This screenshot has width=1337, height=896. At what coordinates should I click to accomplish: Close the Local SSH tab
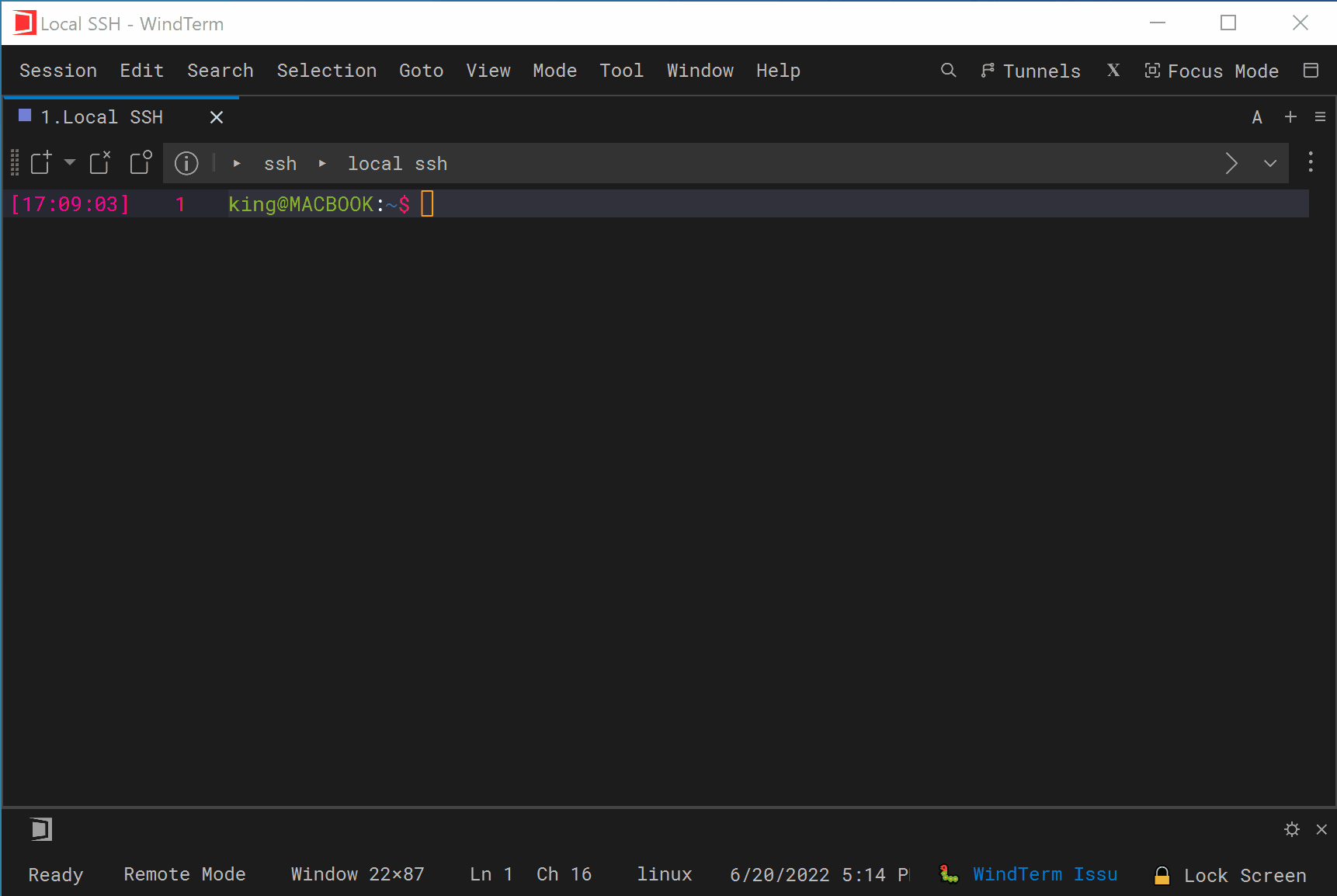click(217, 117)
